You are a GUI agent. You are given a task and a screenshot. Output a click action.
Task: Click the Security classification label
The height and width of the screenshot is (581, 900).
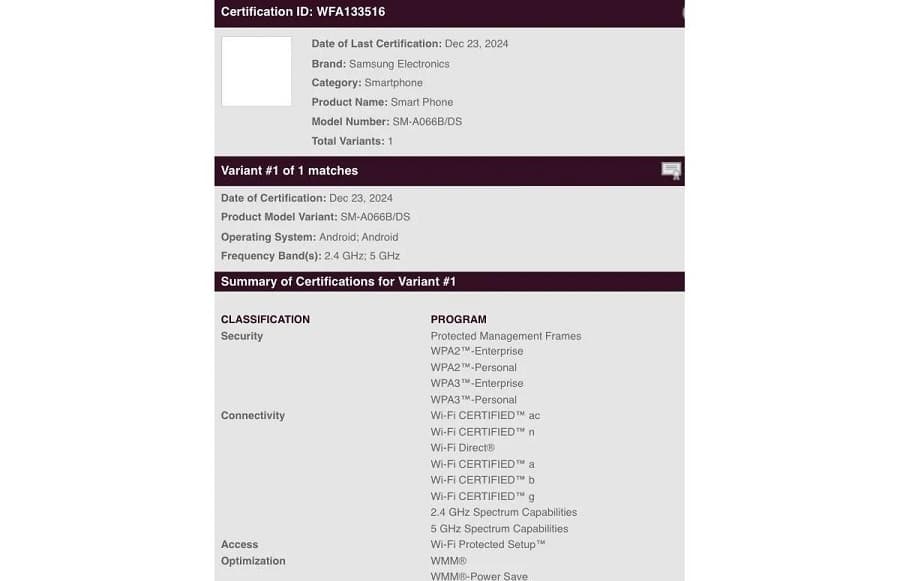[x=242, y=336]
